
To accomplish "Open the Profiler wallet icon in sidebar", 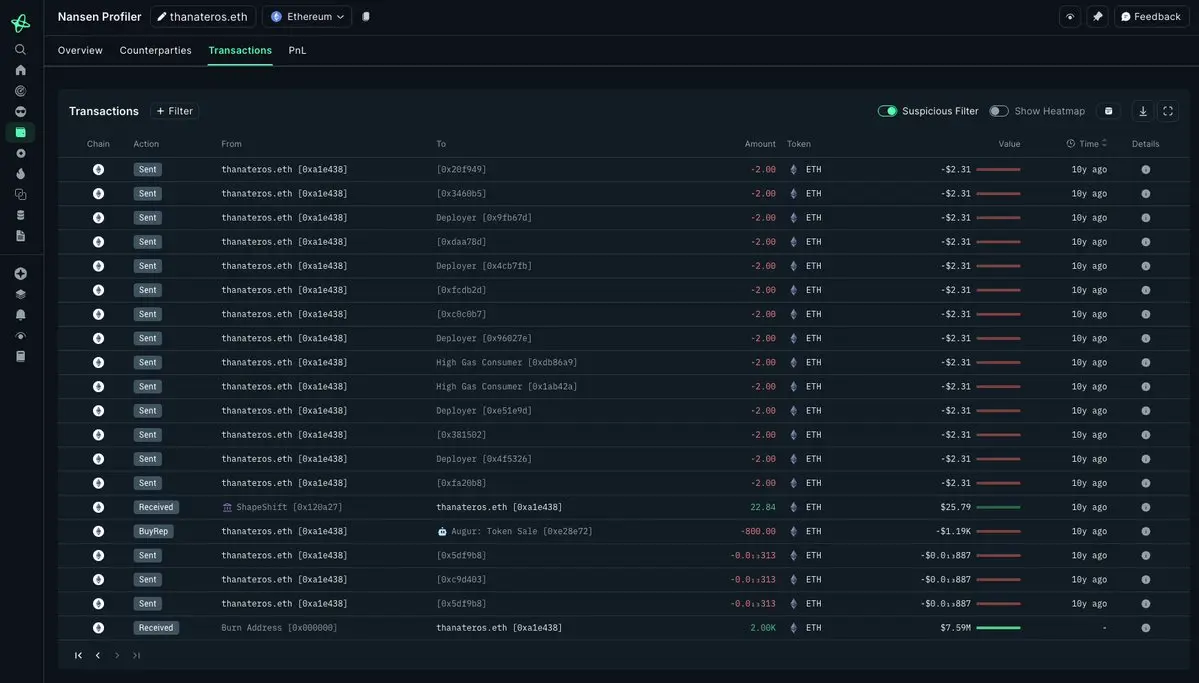I will coord(21,132).
